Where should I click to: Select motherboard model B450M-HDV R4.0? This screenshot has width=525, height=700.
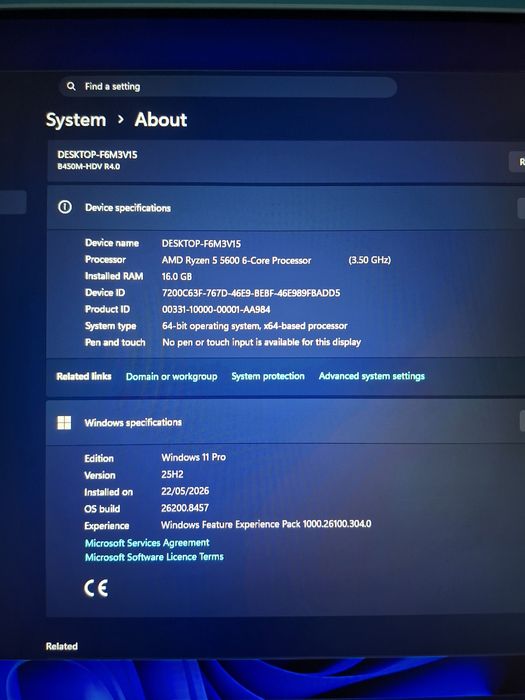point(88,167)
